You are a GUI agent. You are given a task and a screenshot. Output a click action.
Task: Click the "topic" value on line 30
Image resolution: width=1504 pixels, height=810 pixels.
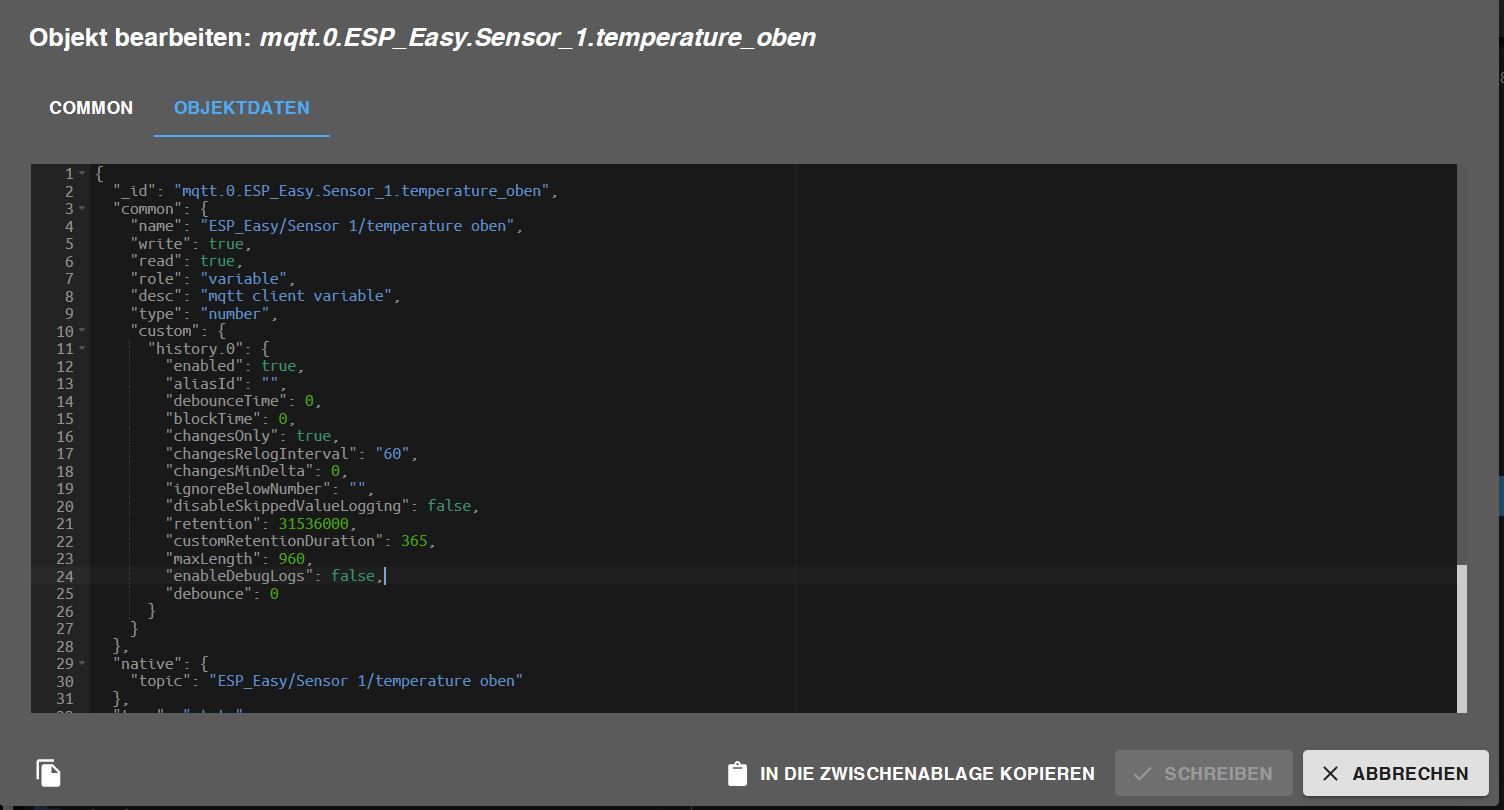(365, 681)
